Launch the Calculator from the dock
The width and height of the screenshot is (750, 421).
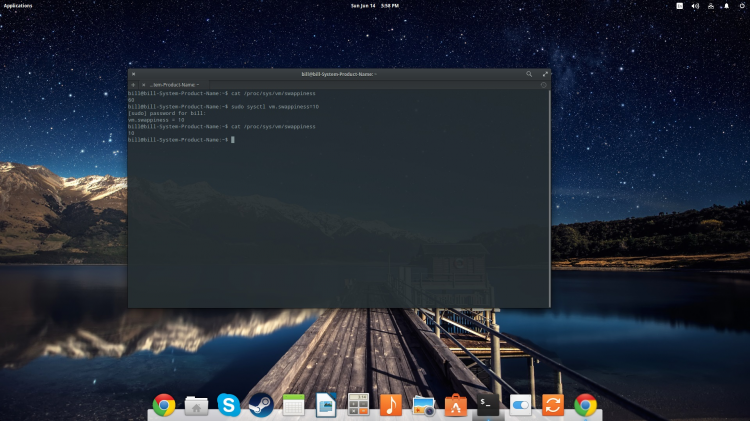(x=358, y=405)
